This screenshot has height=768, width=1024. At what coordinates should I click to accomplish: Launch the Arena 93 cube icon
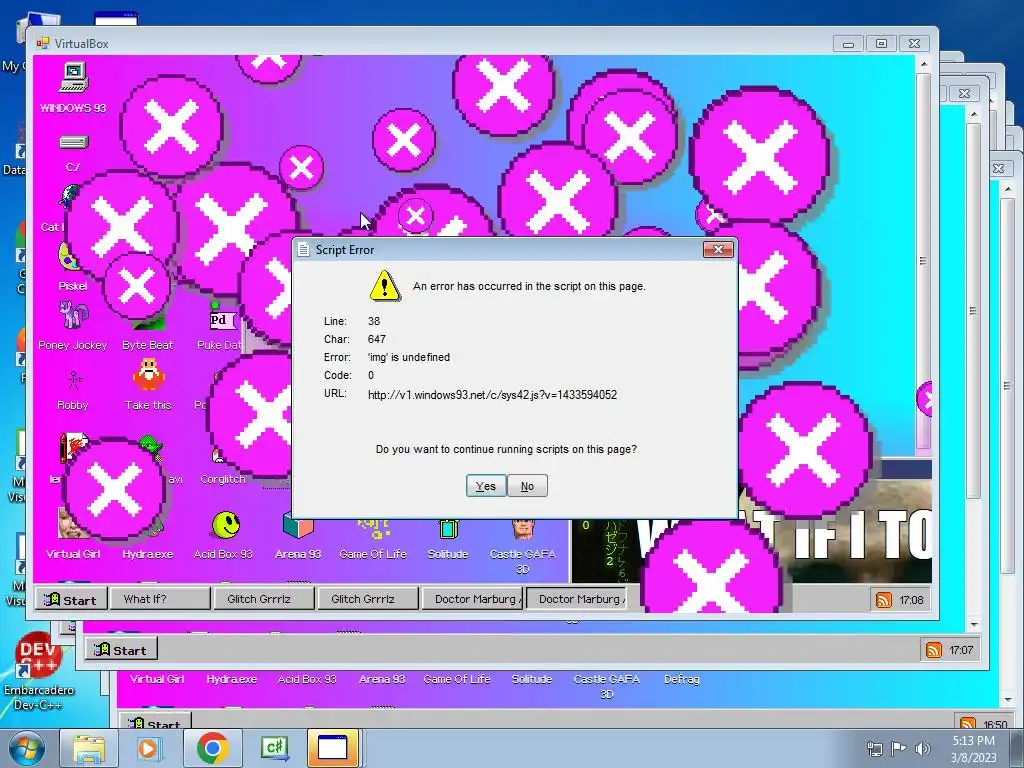tap(298, 526)
